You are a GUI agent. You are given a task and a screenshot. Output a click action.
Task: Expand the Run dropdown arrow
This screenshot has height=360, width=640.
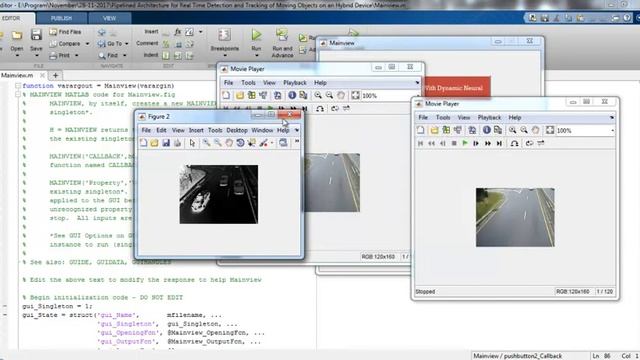(256, 56)
